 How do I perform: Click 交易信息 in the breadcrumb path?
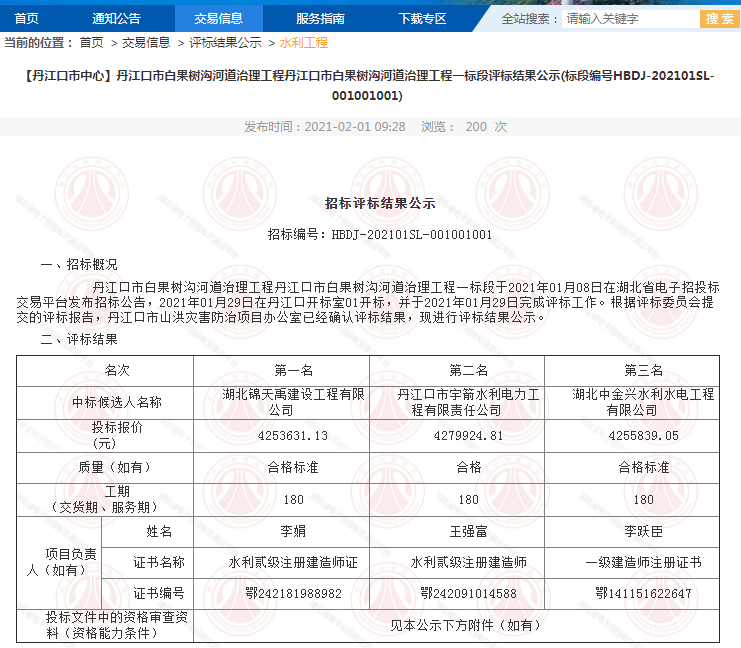(x=146, y=43)
